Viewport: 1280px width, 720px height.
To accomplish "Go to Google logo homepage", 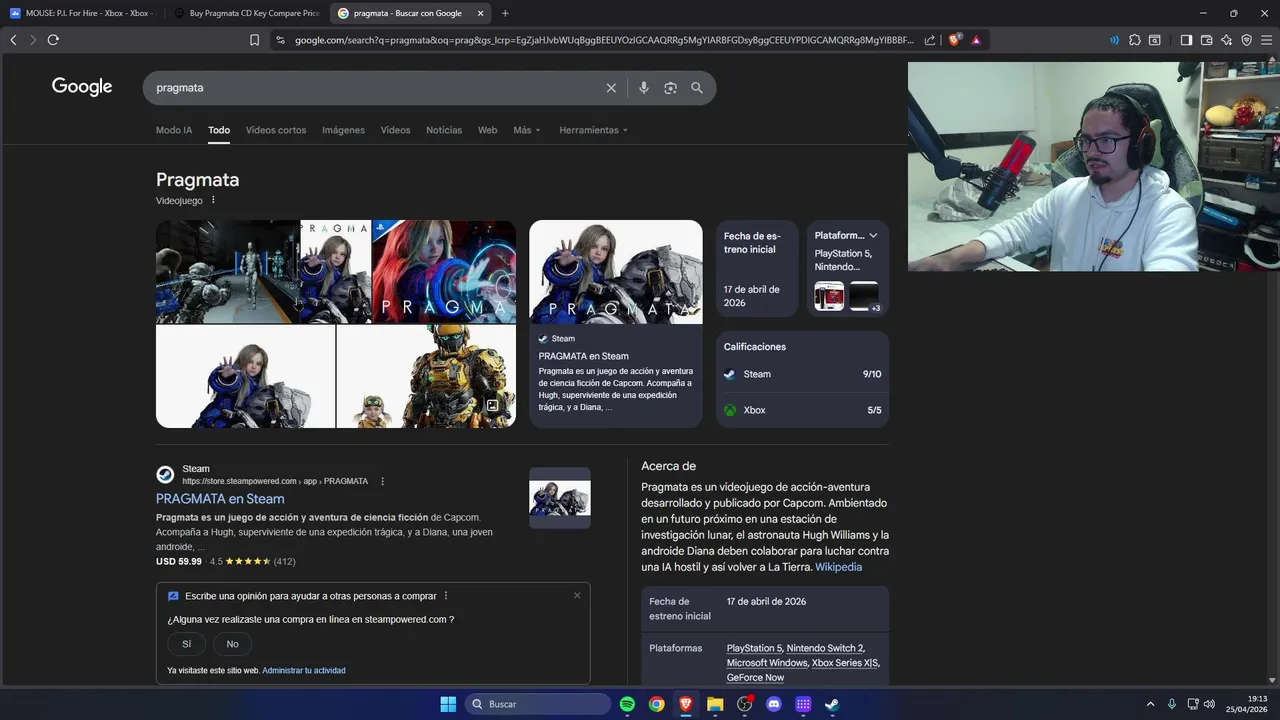I will point(82,87).
